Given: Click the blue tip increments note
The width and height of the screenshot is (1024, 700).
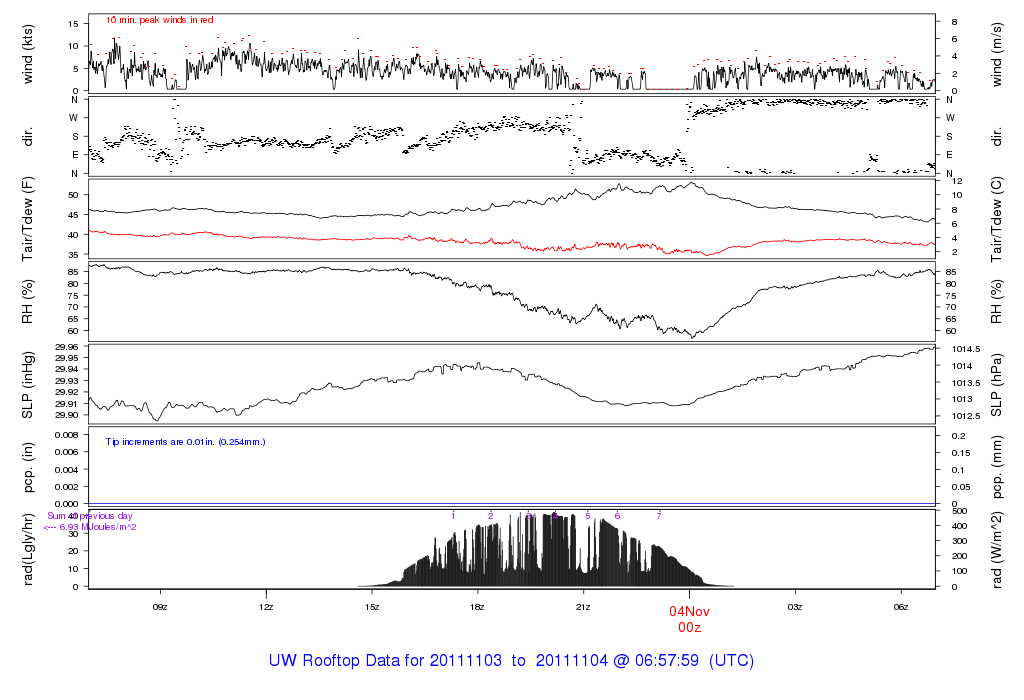Looking at the screenshot, I should tap(185, 441).
